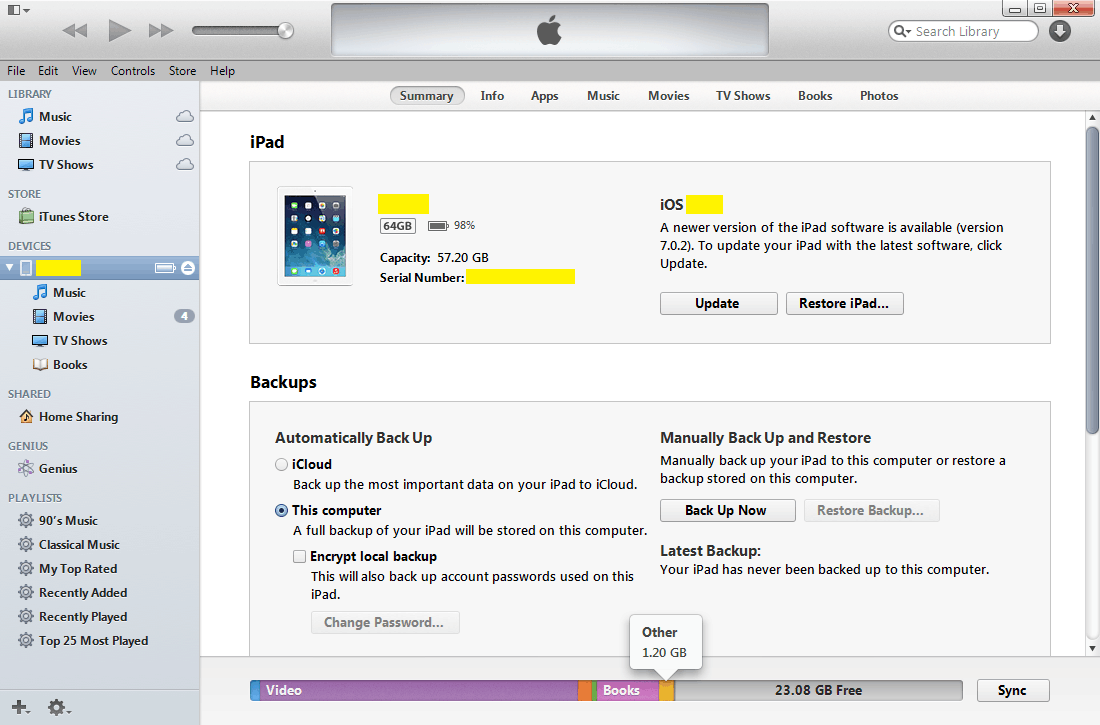
Task: Open Top 25 Most Played playlist
Action: pyautogui.click(x=93, y=640)
